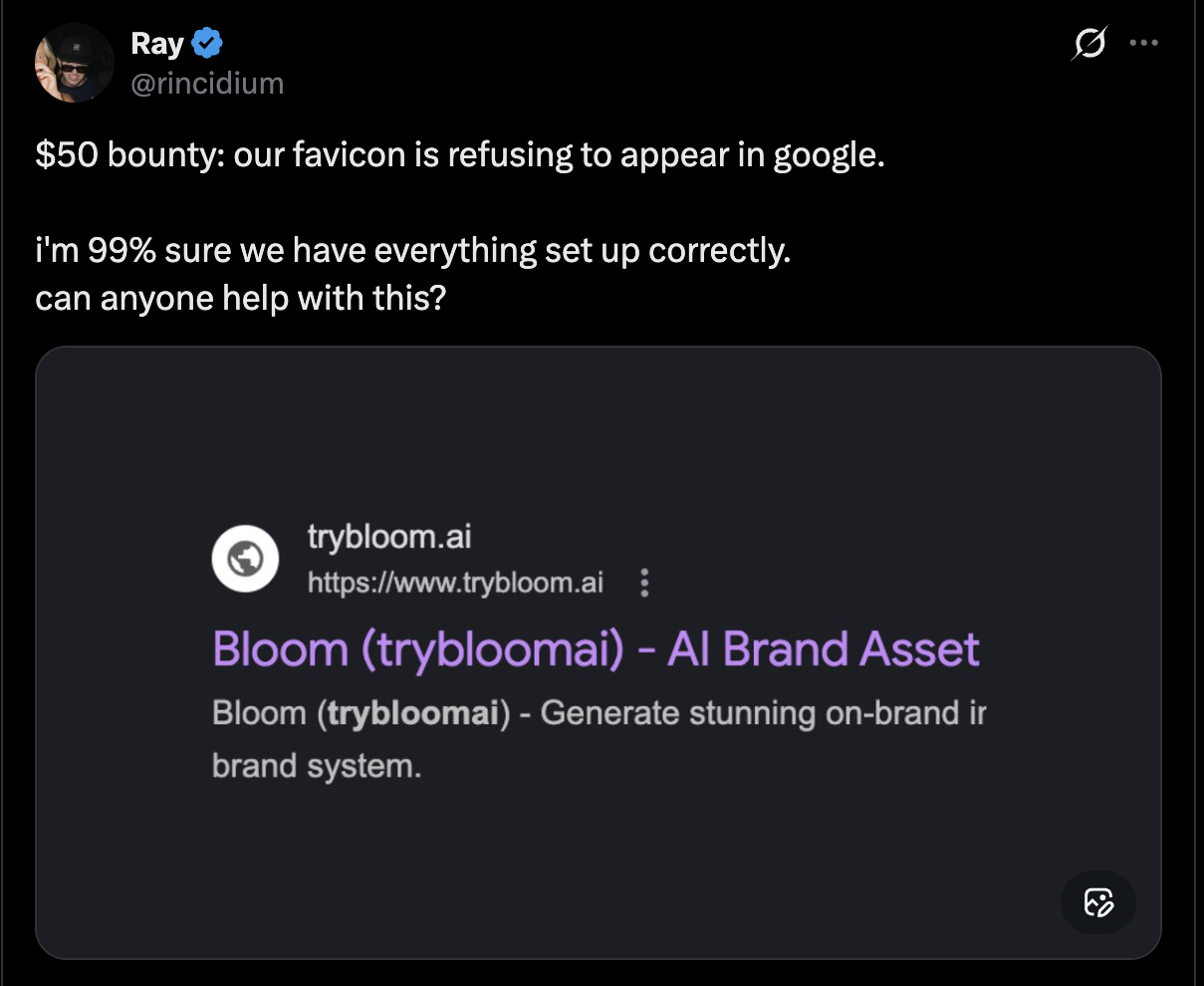Open the https://www.trybloom.ai URL text
1204x986 pixels.
point(455,583)
